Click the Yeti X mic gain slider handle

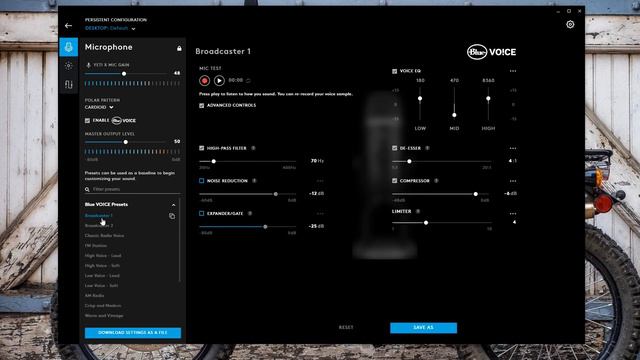(x=124, y=74)
